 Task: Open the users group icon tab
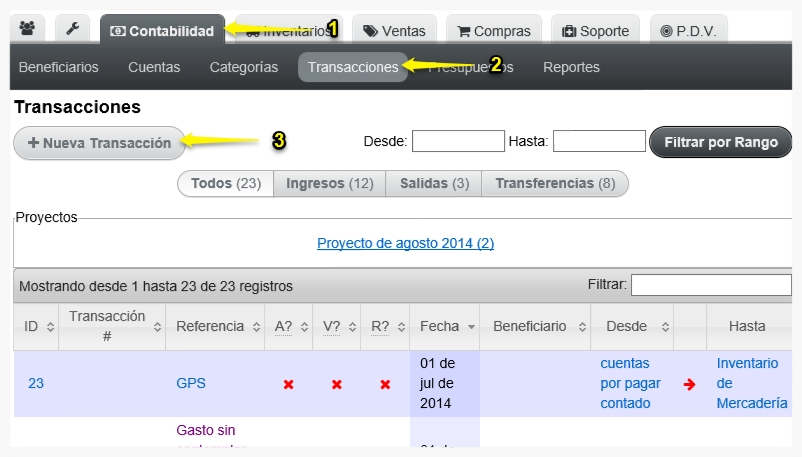pos(27,29)
